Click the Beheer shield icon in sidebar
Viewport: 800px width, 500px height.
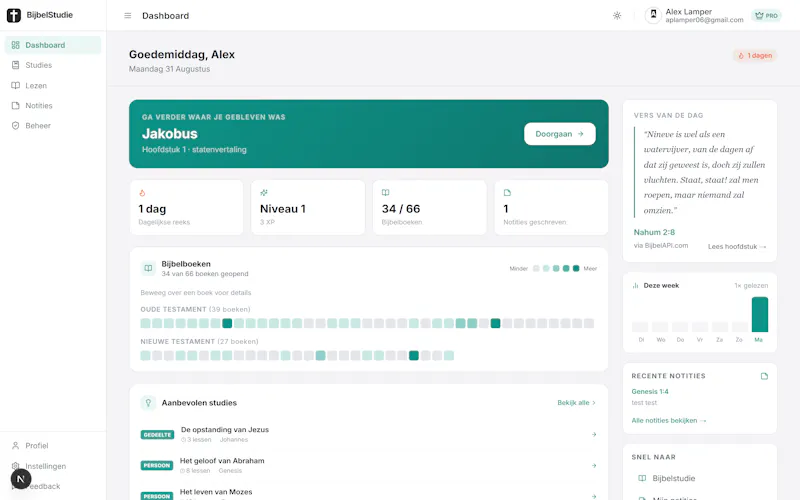tap(15, 126)
